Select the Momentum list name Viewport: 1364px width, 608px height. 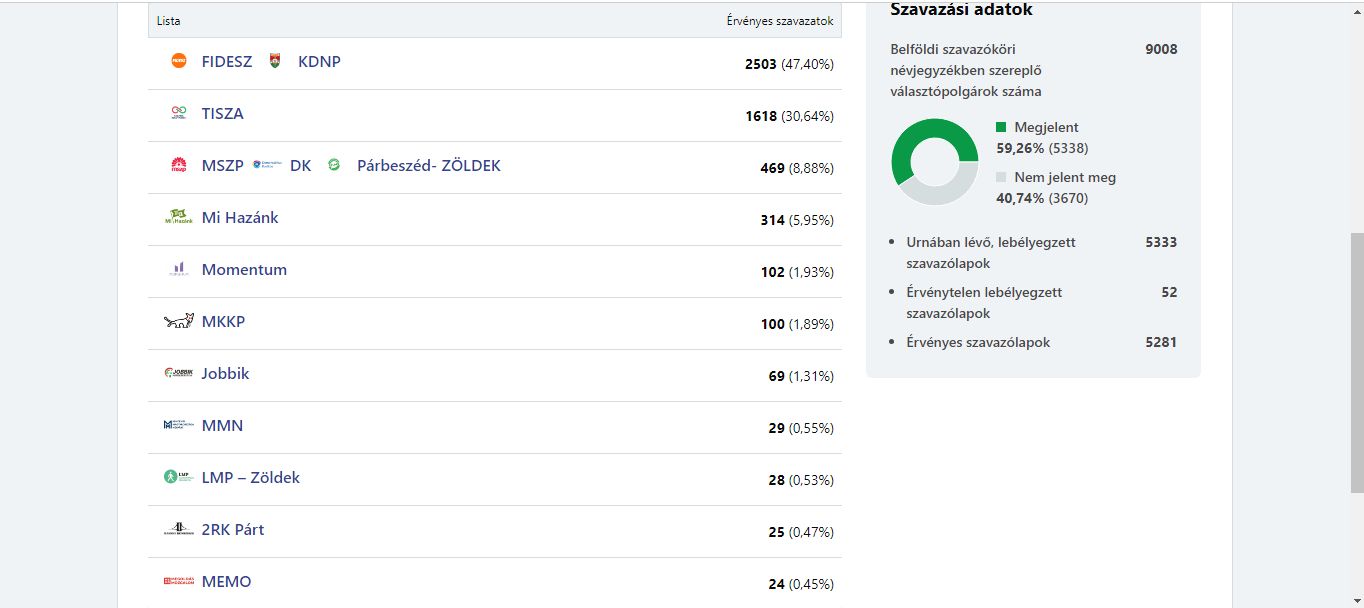coord(244,269)
